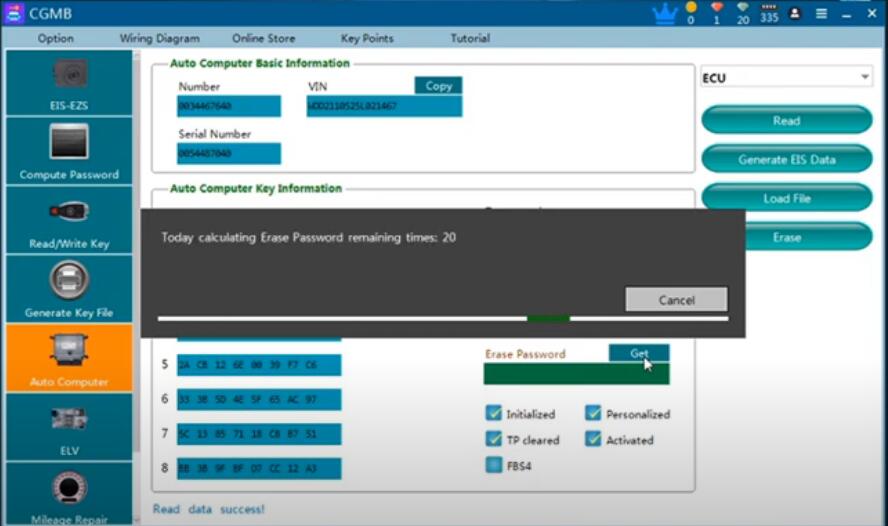Toggle the Initialized checkbox
The image size is (888, 526).
coord(493,414)
